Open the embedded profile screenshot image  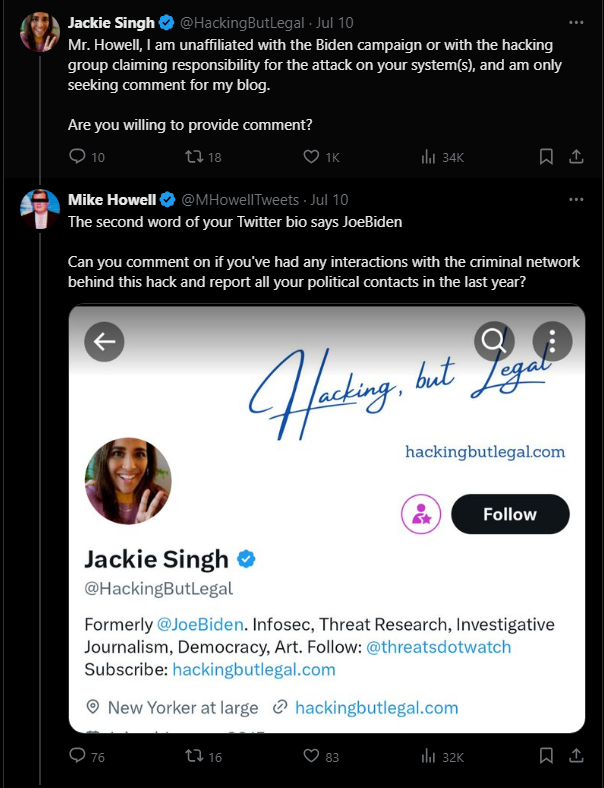[x=327, y=518]
